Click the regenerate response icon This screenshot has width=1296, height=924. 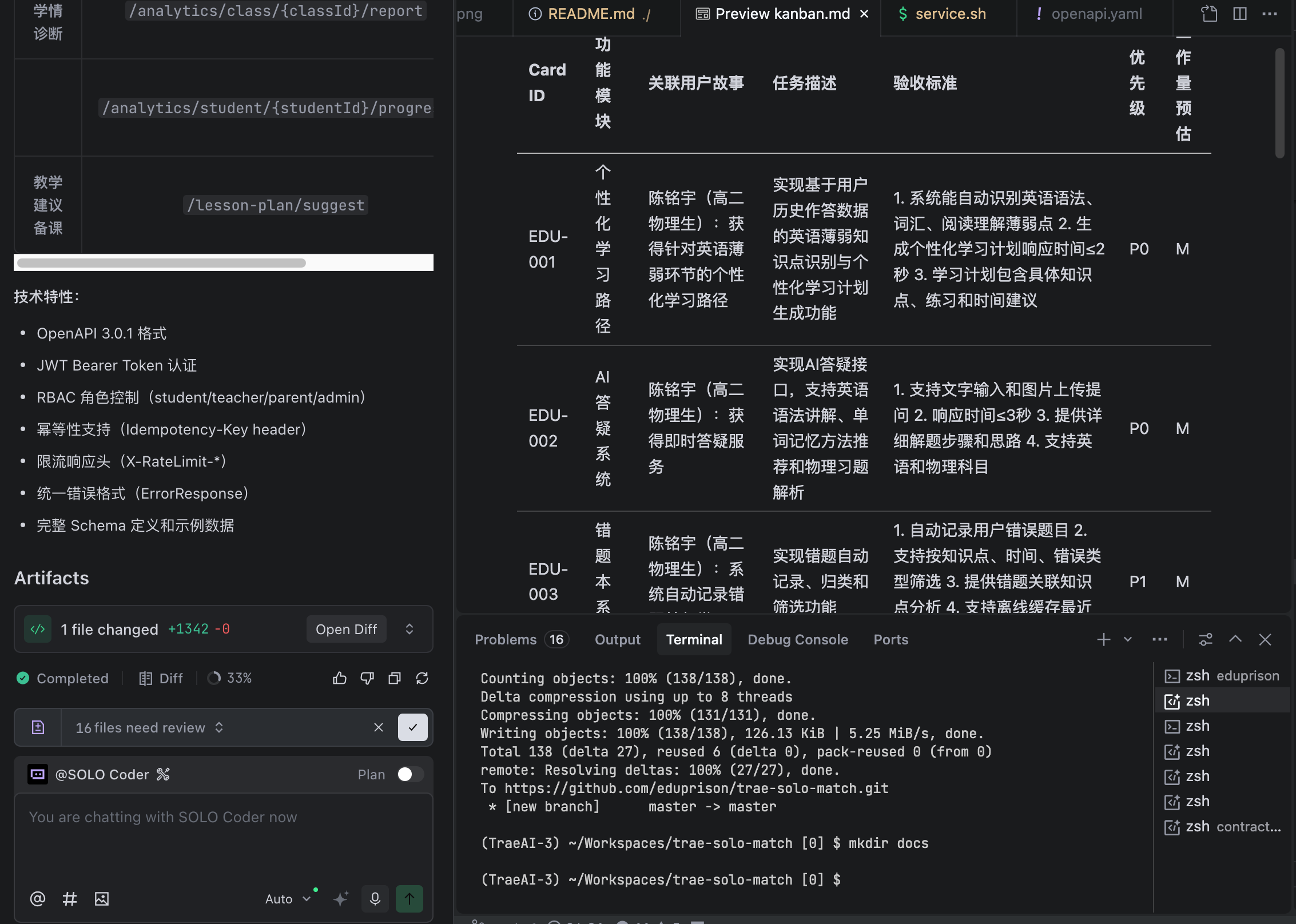(422, 678)
